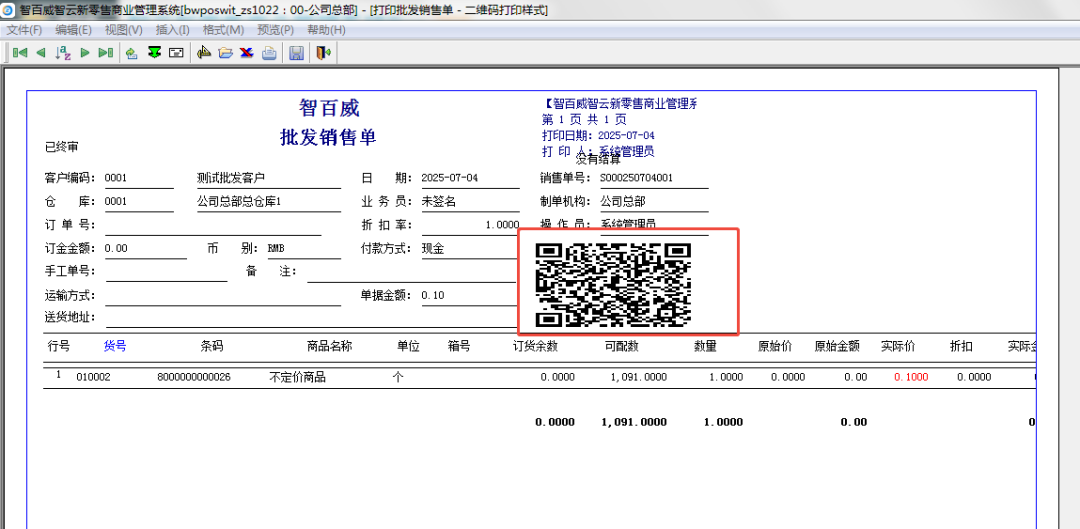Click the 没有结算 settlement text

598,160
